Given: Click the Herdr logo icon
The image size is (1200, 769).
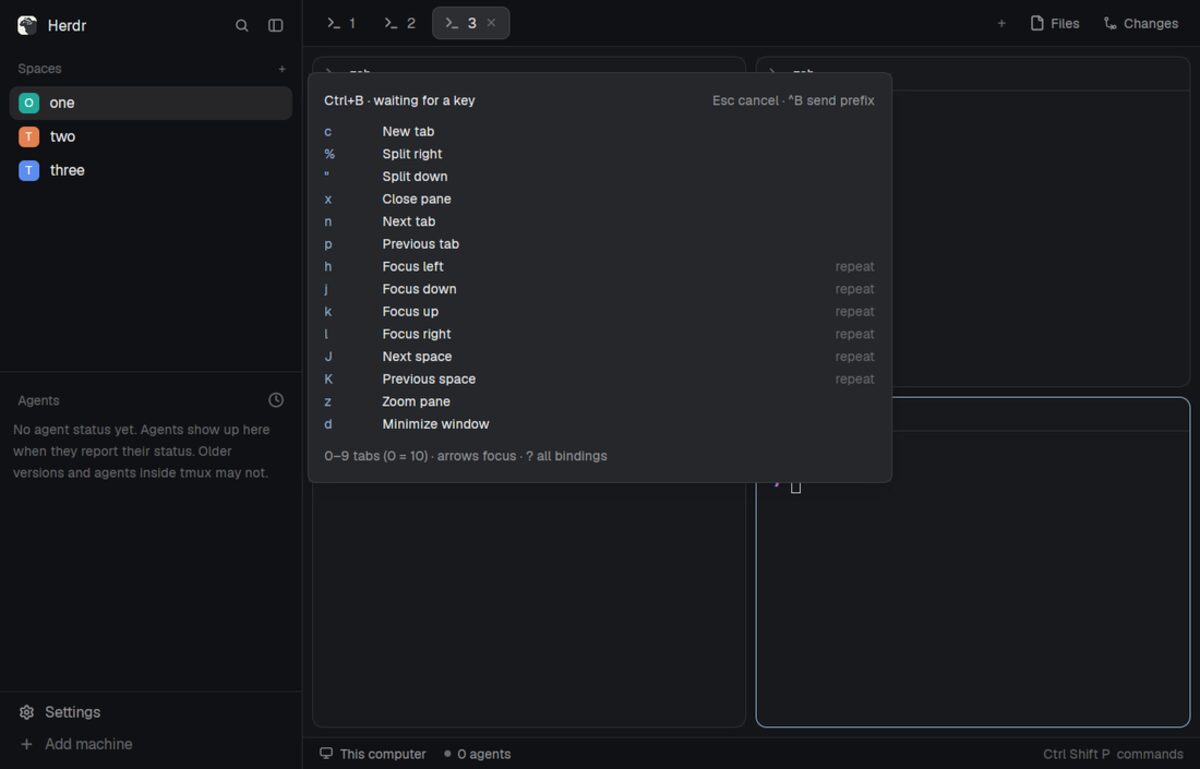Looking at the screenshot, I should coord(27,25).
